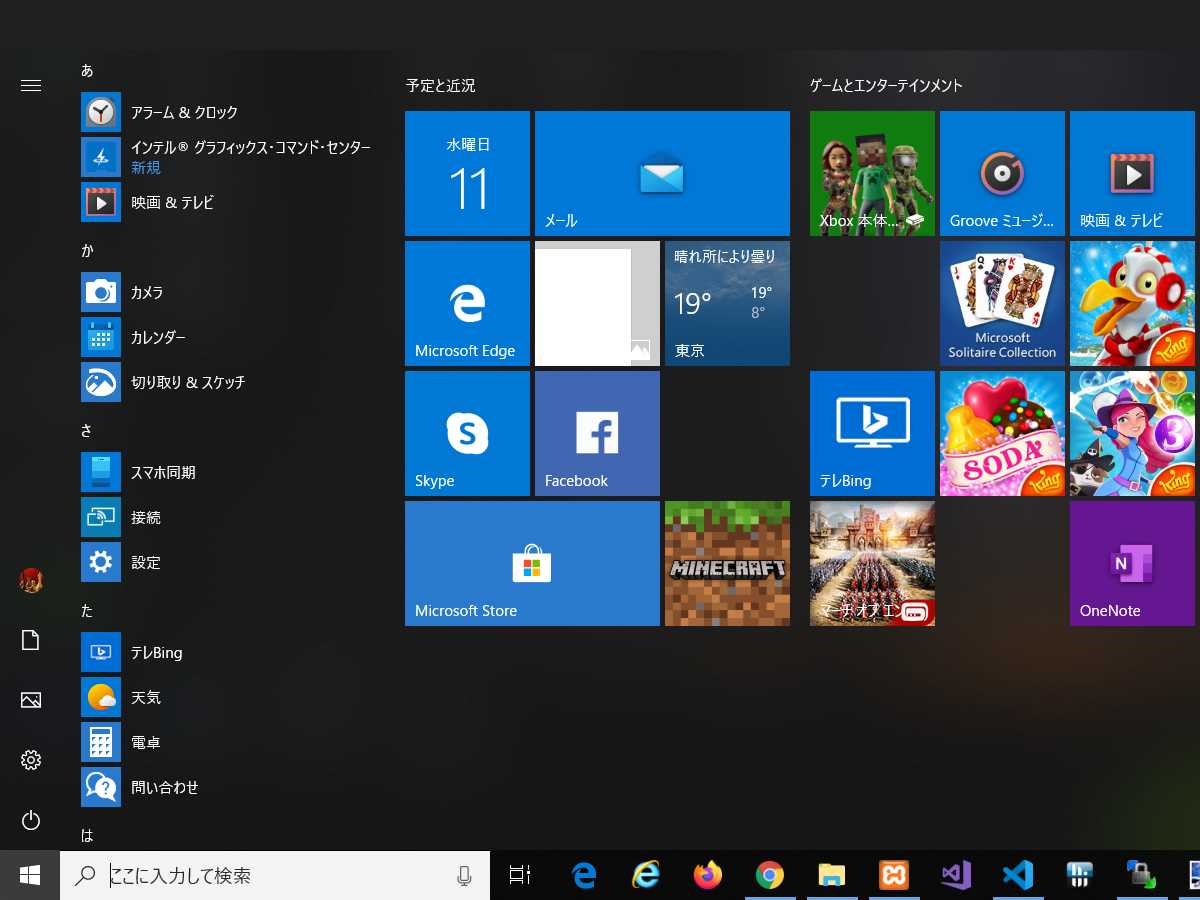
Task: Open Settings gear in the Start sidebar
Action: pos(31,761)
